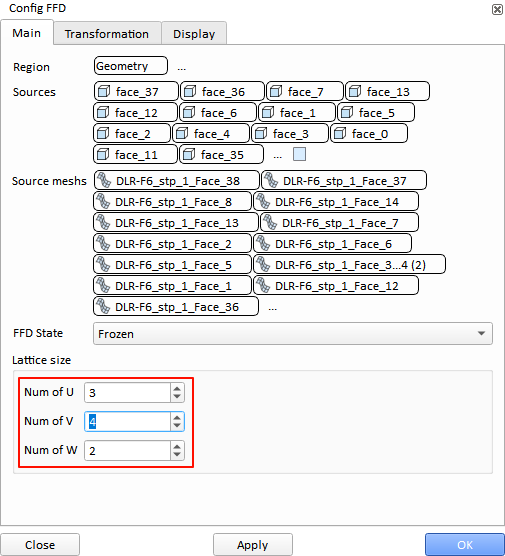This screenshot has height=556, width=505.
Task: Switch to the Transformation tab
Action: 107,34
